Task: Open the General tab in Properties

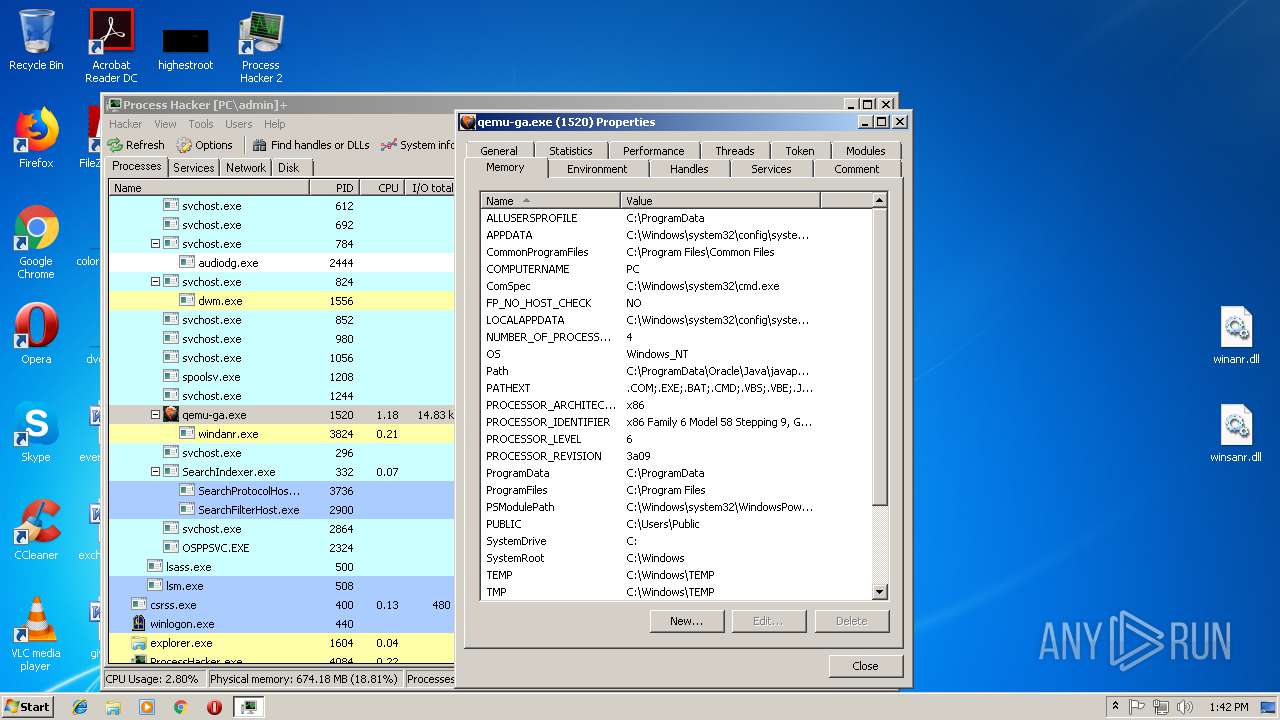Action: click(498, 151)
